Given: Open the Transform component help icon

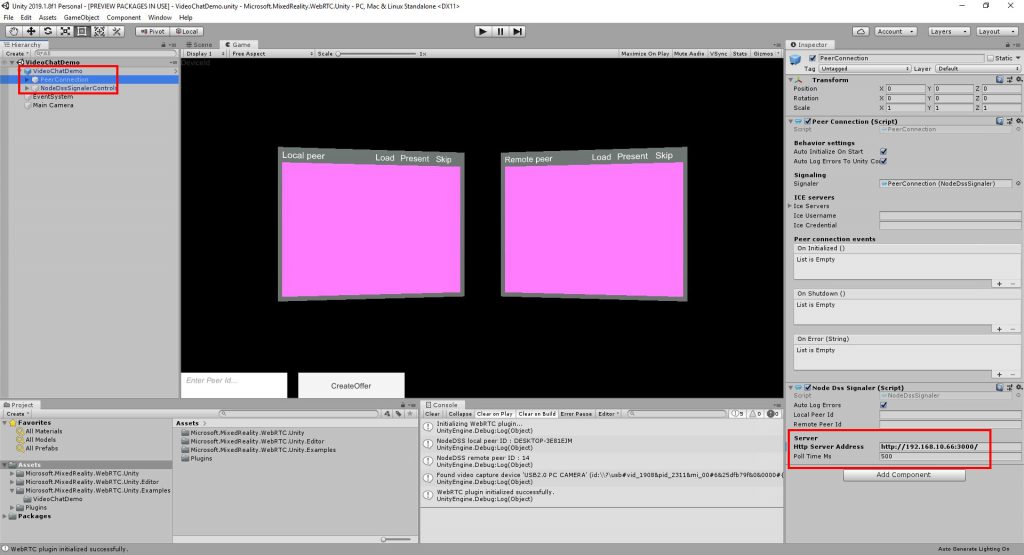Looking at the screenshot, I should click(999, 80).
